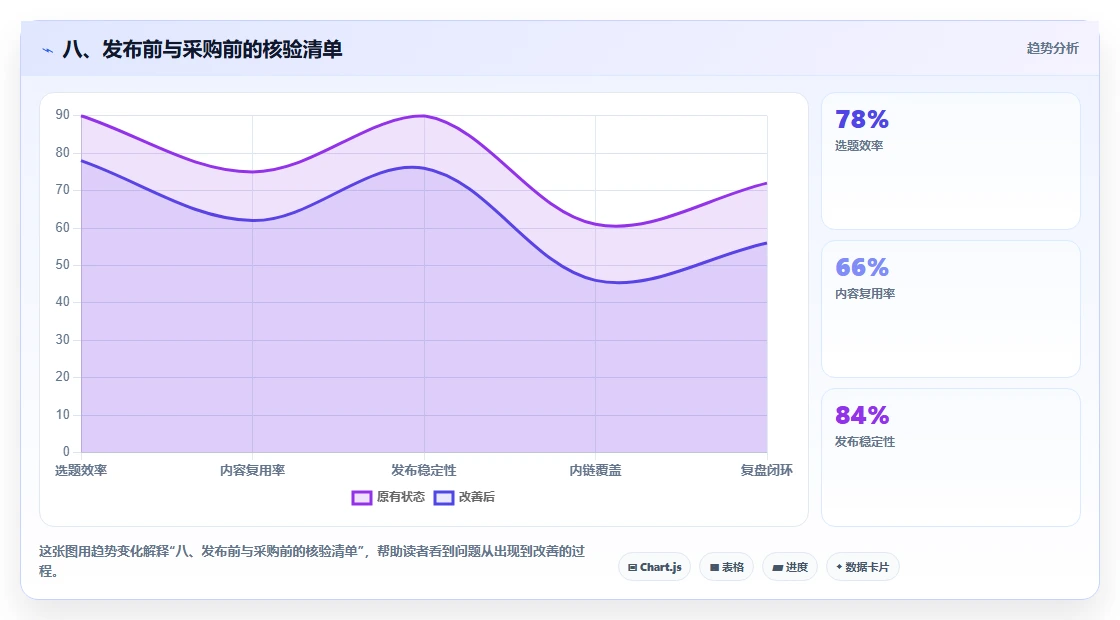The width and height of the screenshot is (1120, 620).
Task: Click the Chart.js tag icon
Action: 632,568
